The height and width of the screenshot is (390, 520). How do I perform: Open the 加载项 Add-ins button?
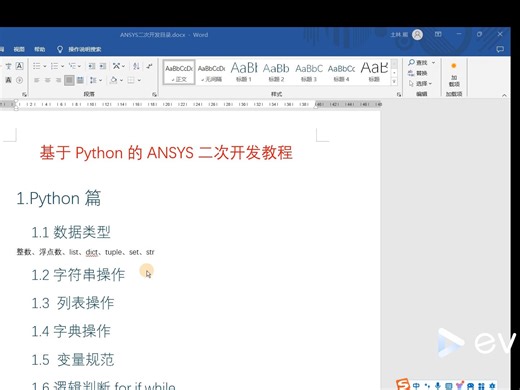click(454, 76)
